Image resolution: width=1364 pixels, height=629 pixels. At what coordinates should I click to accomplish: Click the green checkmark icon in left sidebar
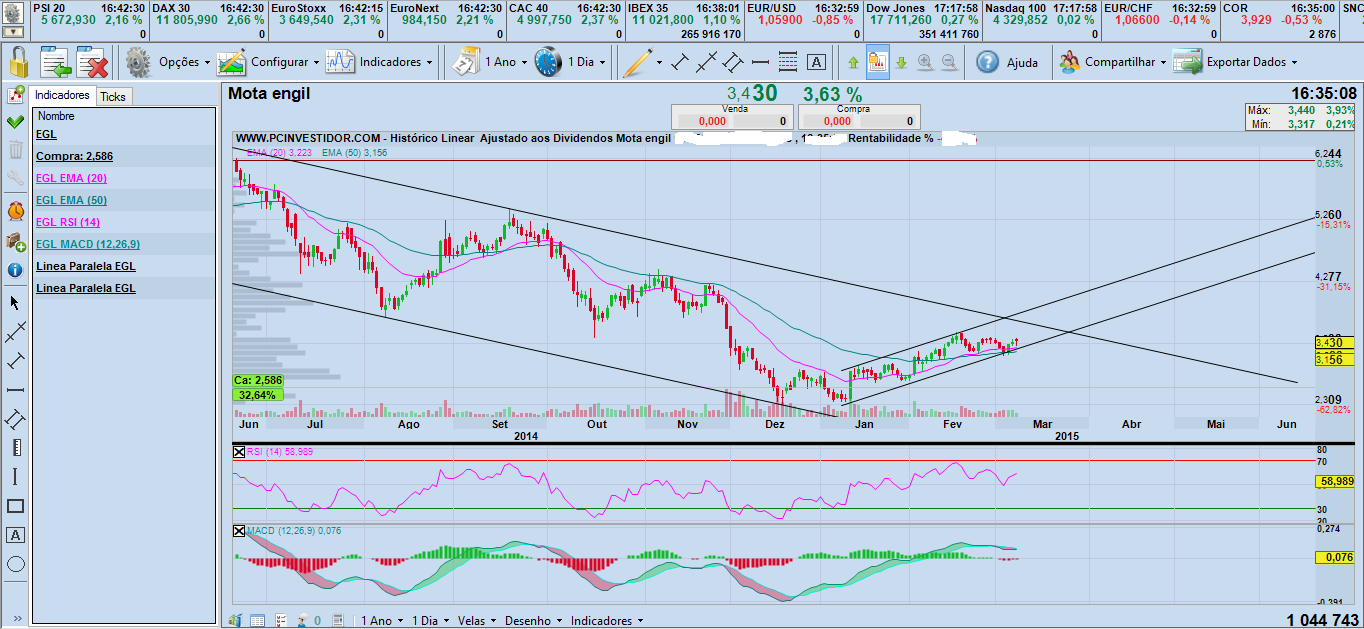[15, 122]
